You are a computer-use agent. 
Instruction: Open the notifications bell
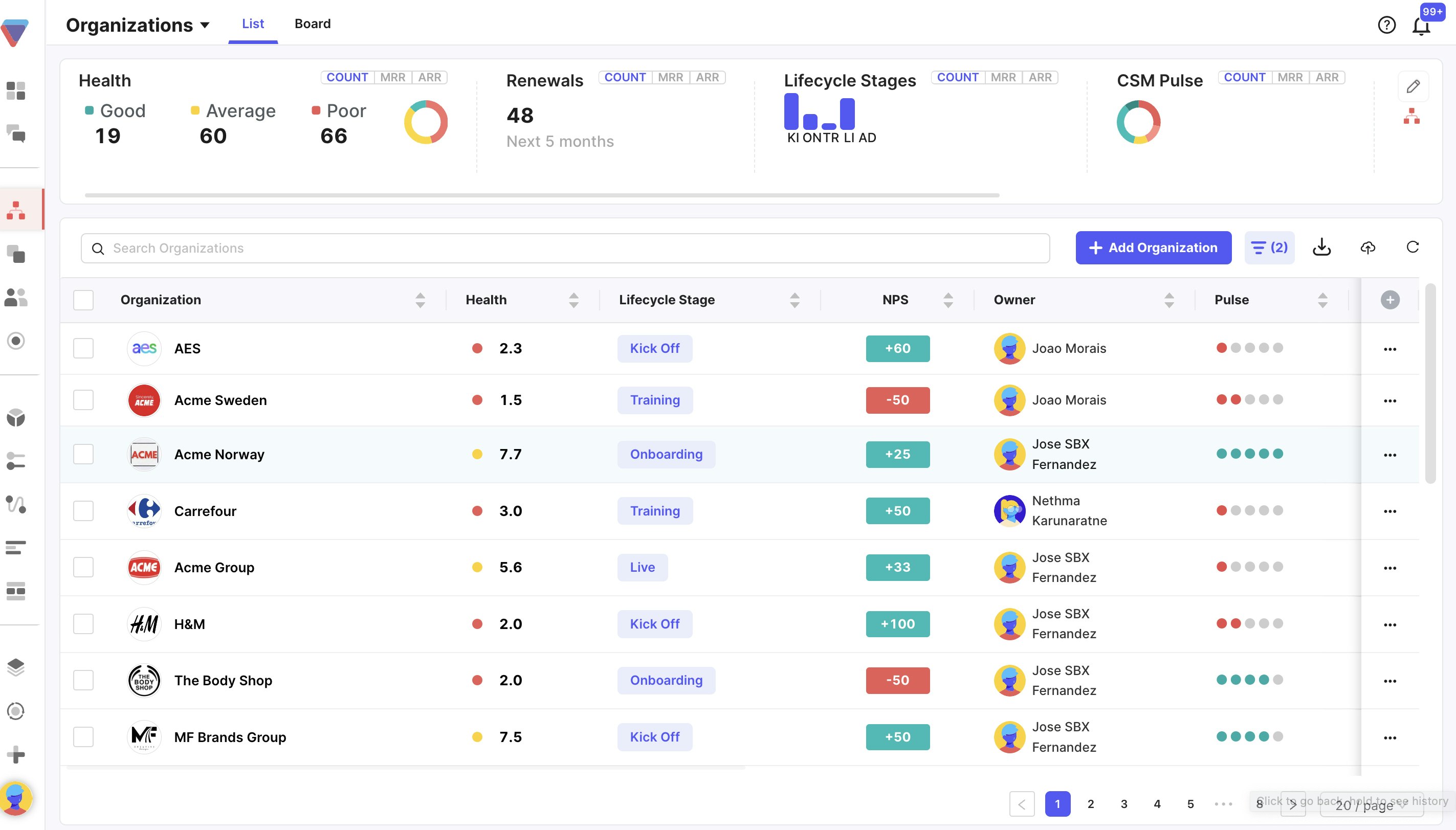(1421, 26)
